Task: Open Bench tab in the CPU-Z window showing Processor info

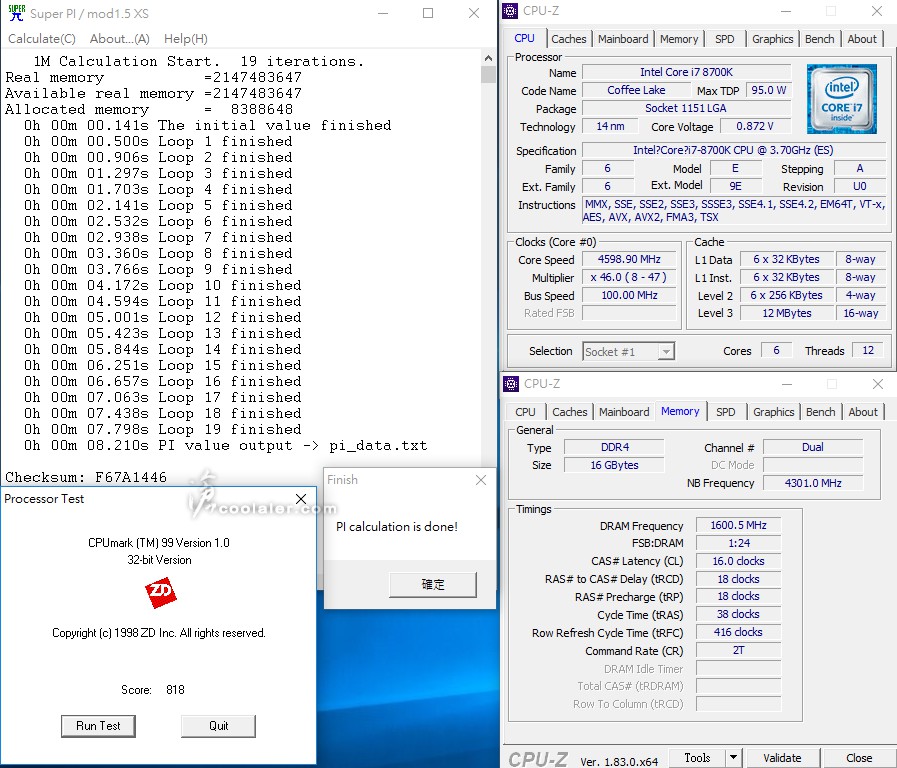Action: pyautogui.click(x=820, y=39)
